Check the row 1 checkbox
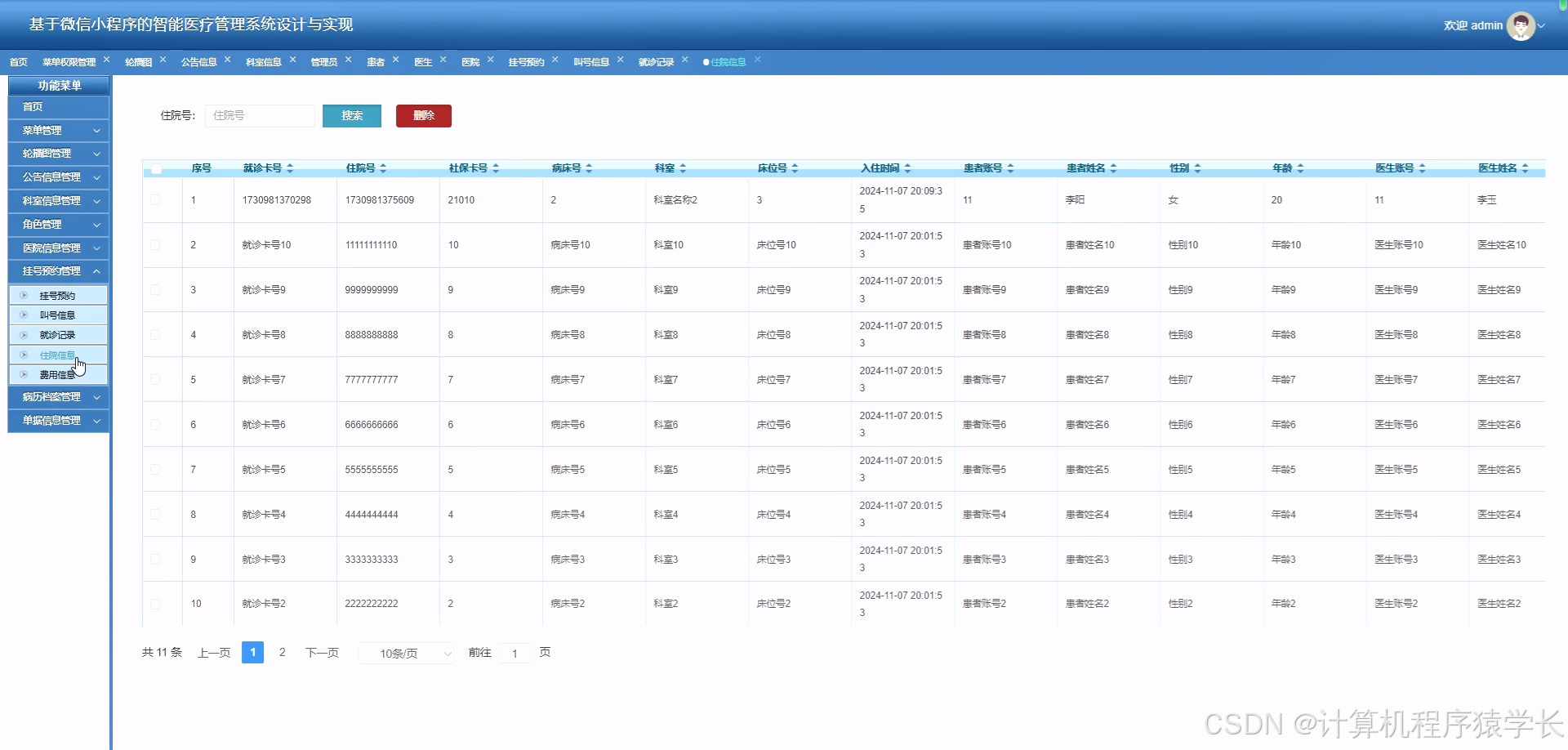 point(155,199)
